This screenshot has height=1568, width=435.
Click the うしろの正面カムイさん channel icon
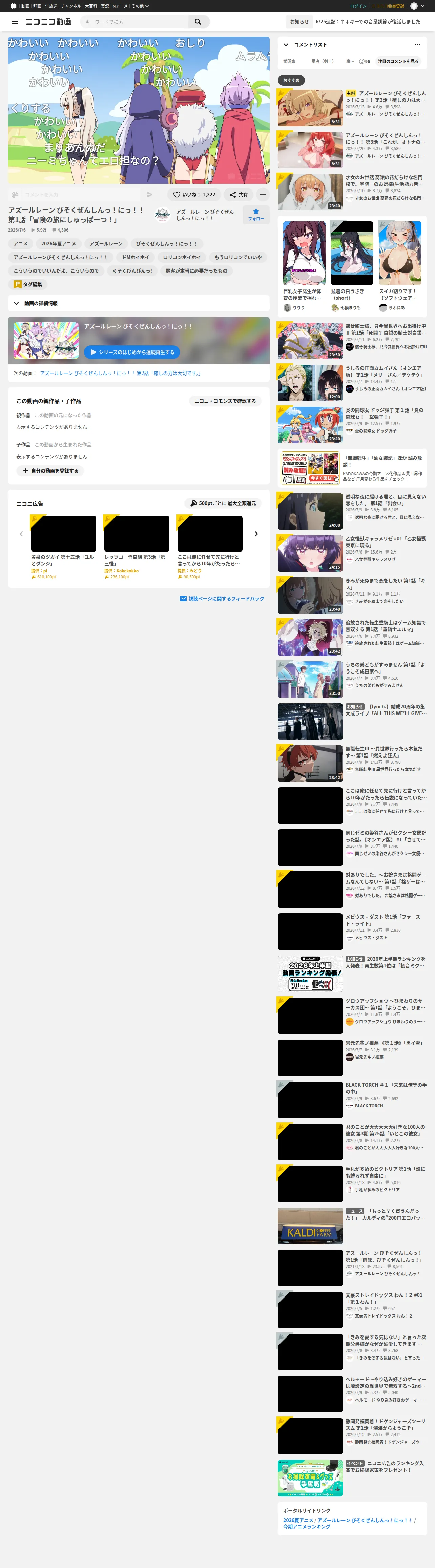point(350,389)
